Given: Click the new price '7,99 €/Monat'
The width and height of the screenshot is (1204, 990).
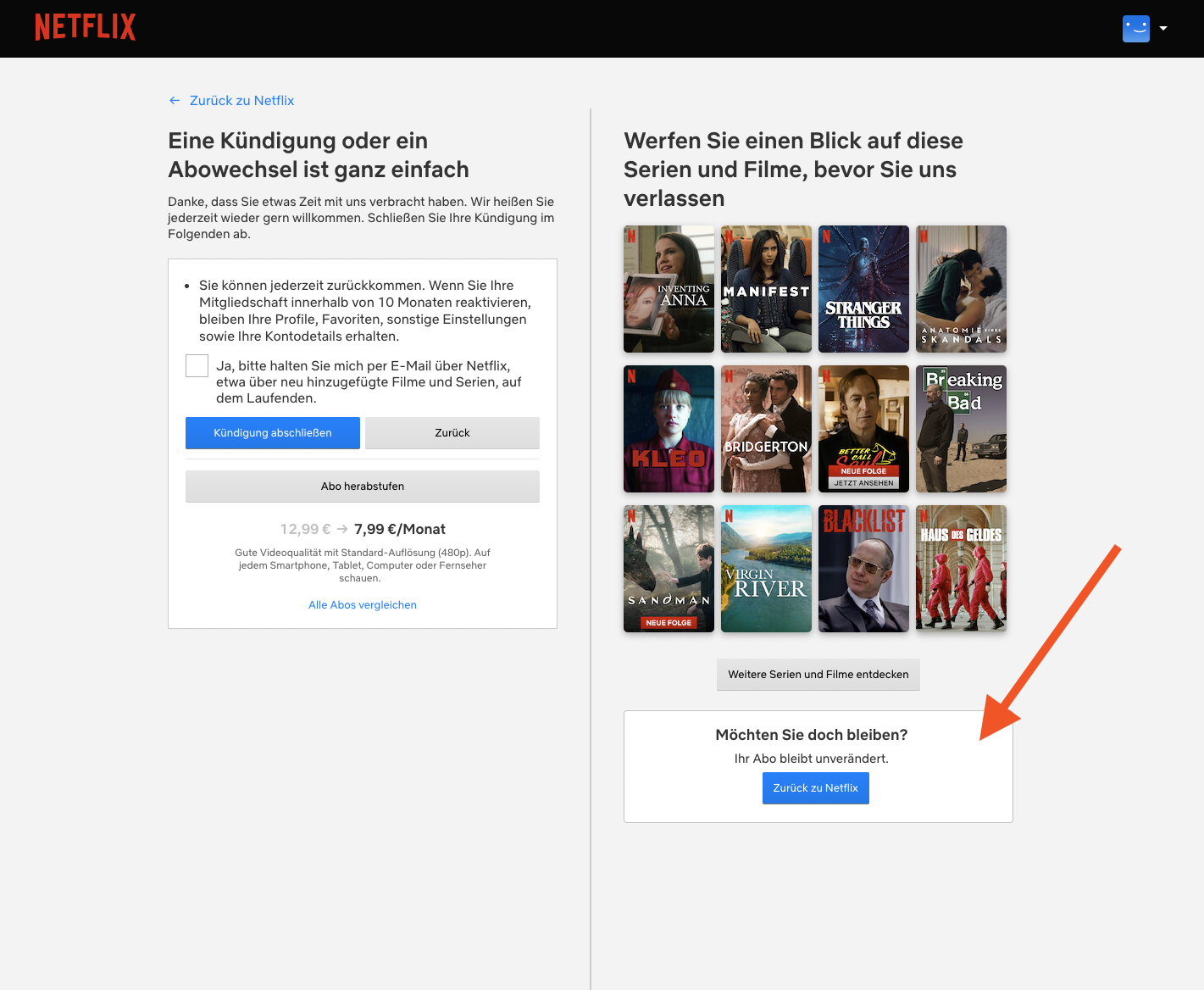Looking at the screenshot, I should (400, 529).
